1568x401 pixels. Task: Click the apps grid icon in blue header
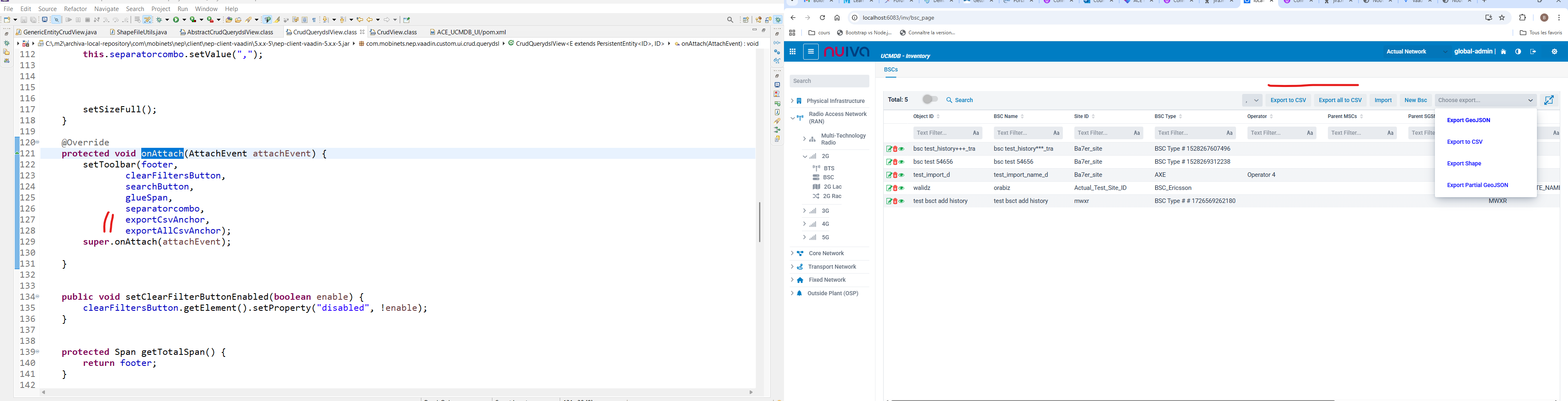click(793, 52)
